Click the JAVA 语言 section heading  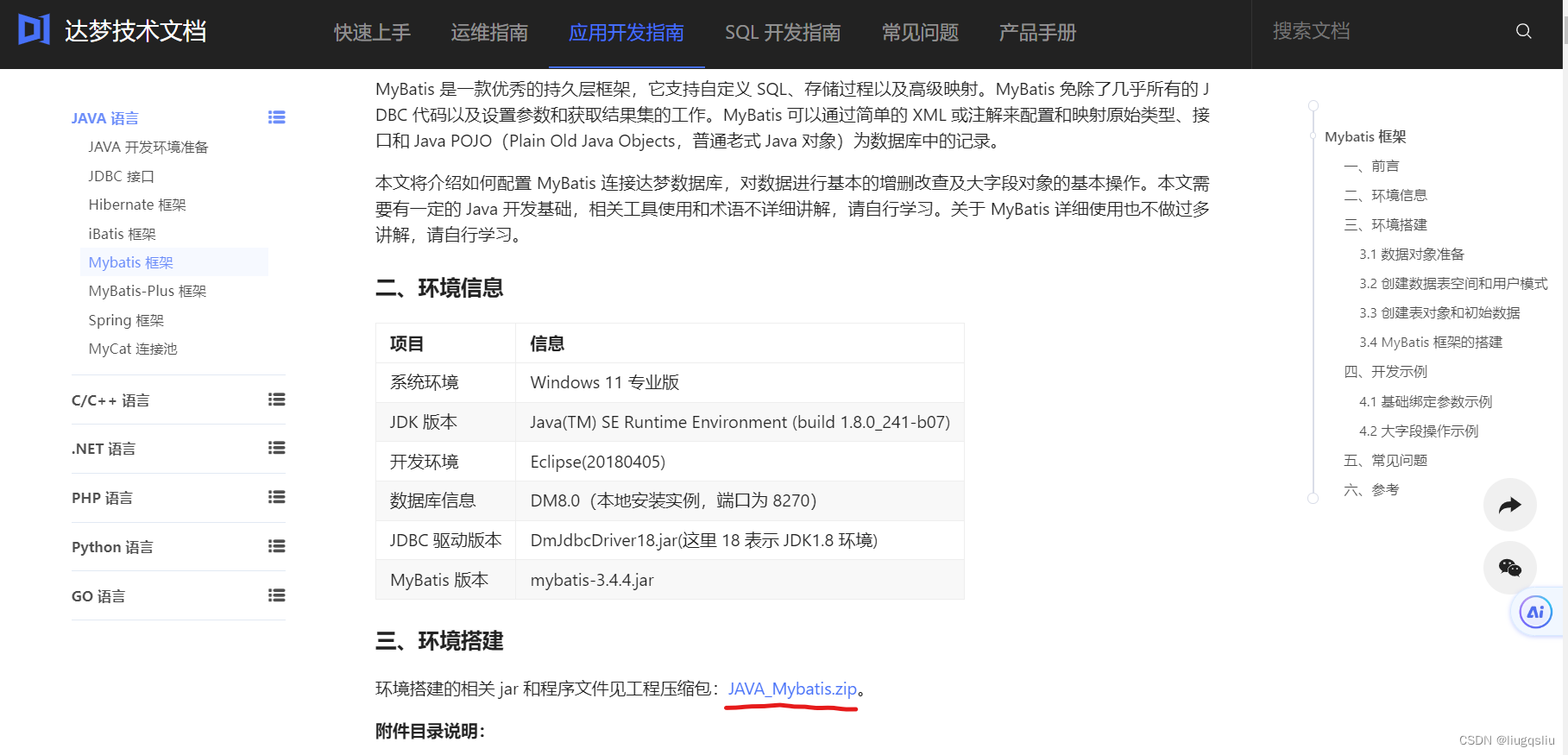[105, 118]
